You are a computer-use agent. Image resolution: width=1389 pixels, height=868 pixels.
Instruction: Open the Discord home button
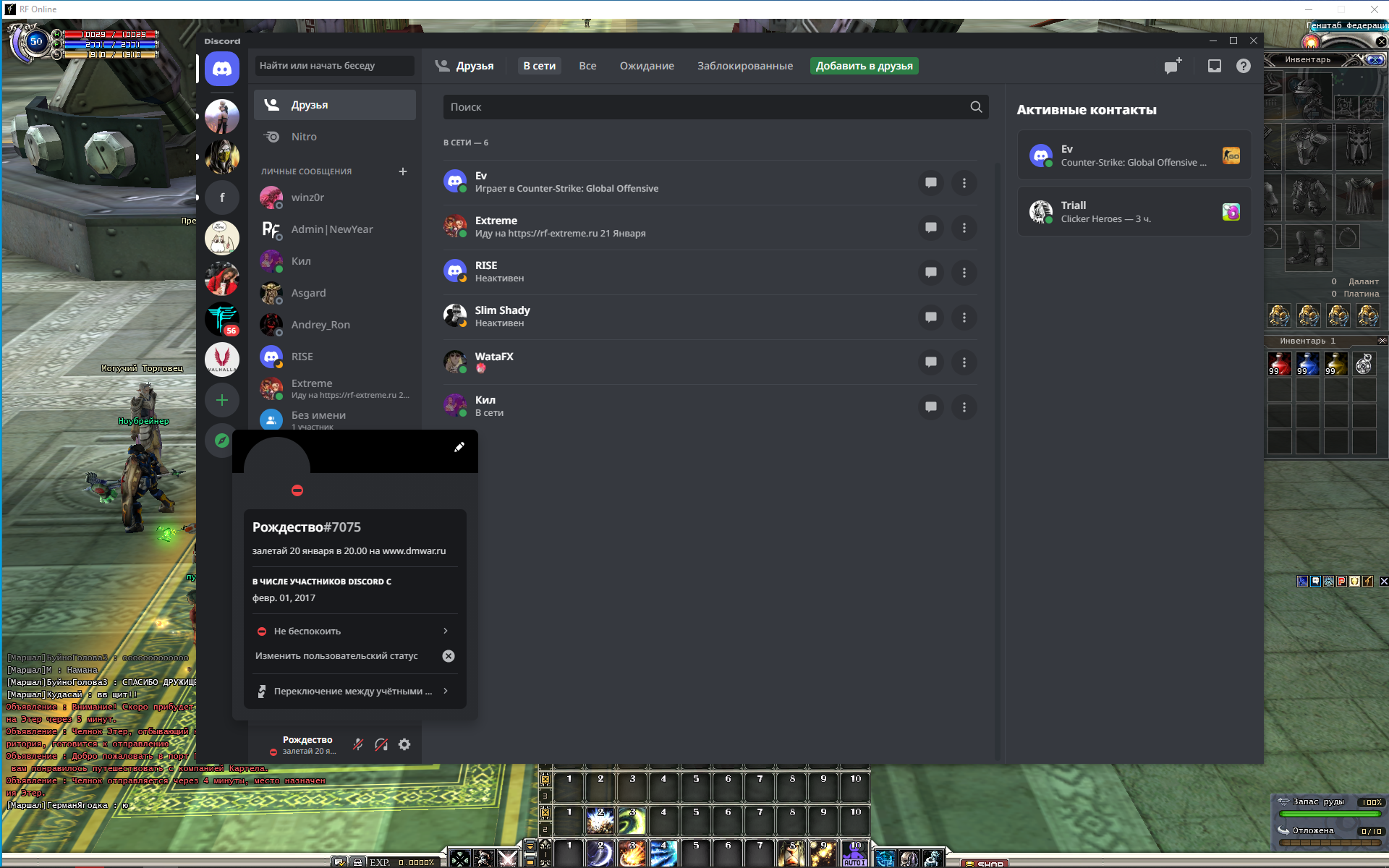click(222, 69)
